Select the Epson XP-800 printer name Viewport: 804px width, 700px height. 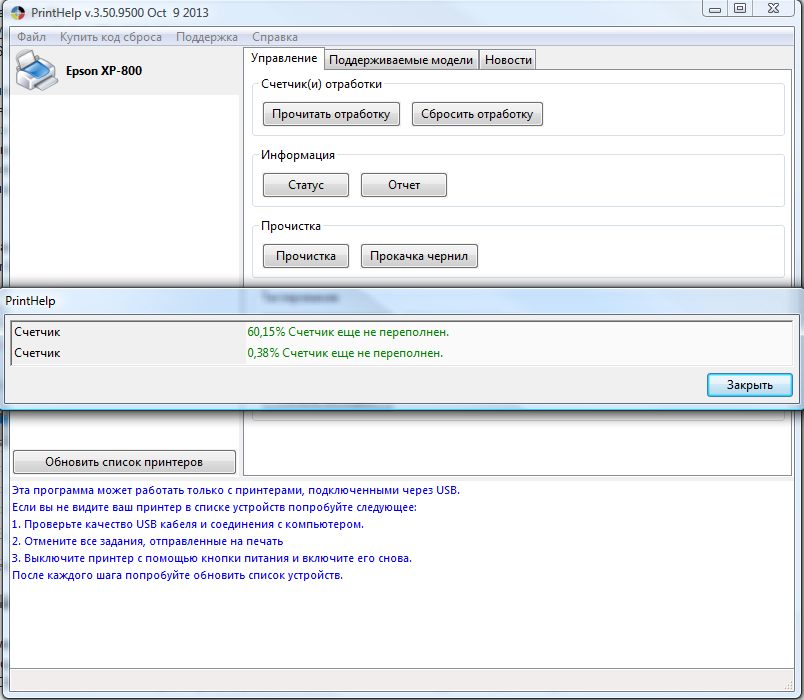point(104,71)
